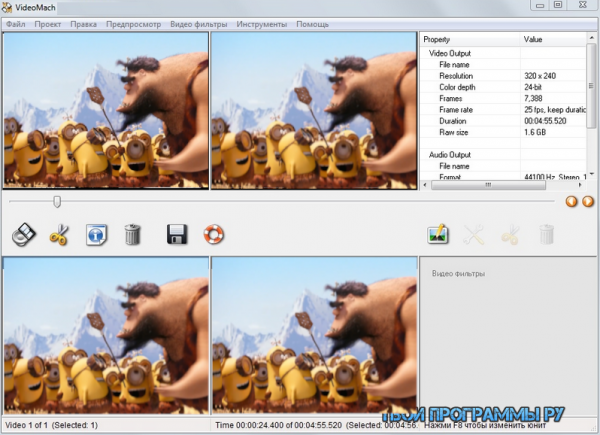Open the Предпросмотр menu

pyautogui.click(x=134, y=24)
